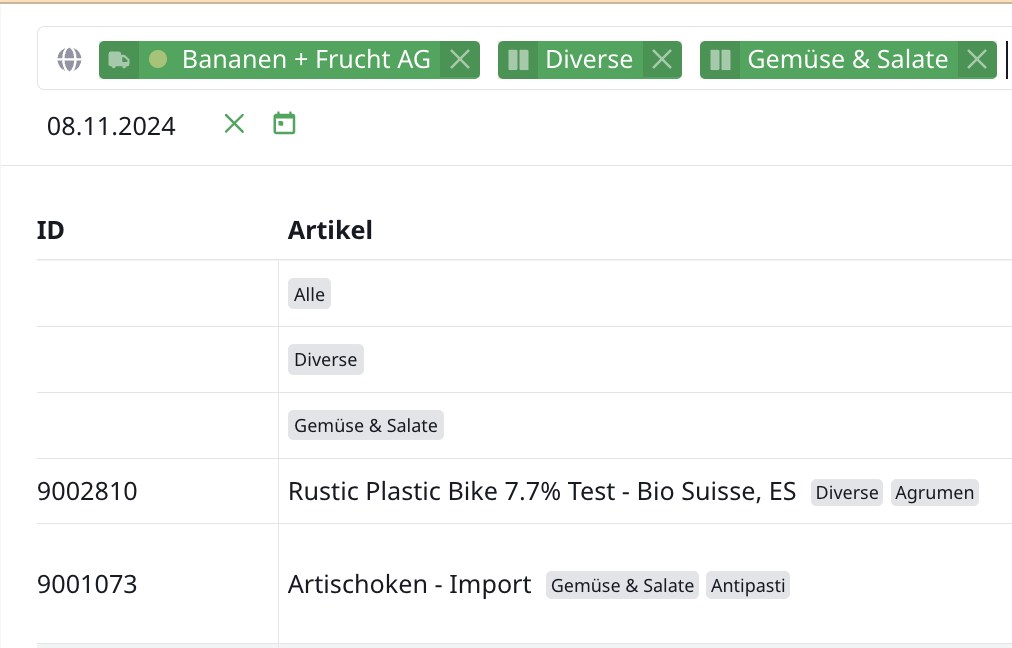Sort by the ID column header
Viewport: 1012px width, 648px height.
coord(51,231)
